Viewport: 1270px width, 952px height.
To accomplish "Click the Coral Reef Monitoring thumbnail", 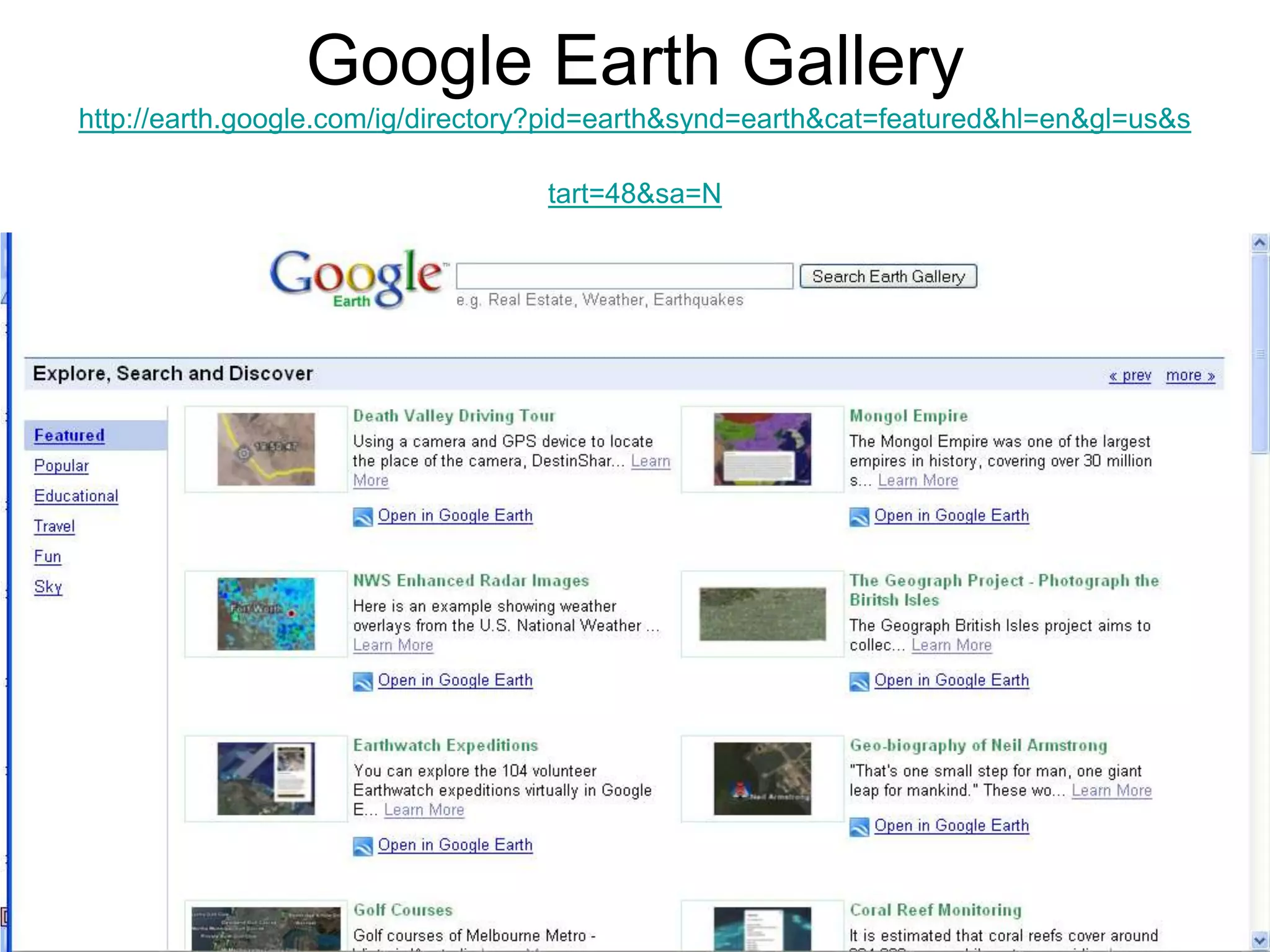I will click(762, 929).
